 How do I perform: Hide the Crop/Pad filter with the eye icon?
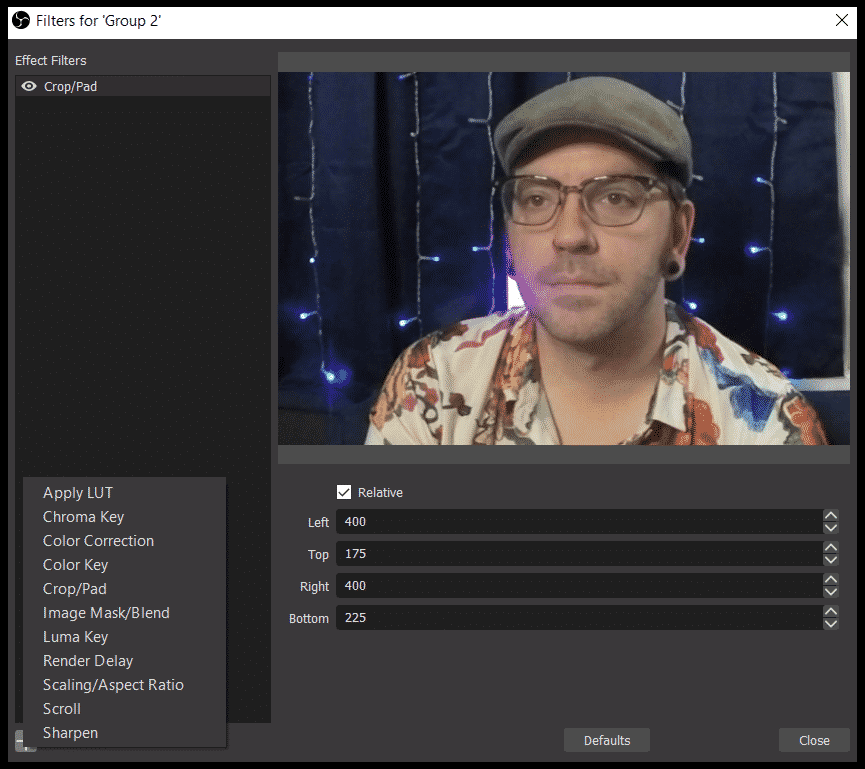pyautogui.click(x=29, y=86)
